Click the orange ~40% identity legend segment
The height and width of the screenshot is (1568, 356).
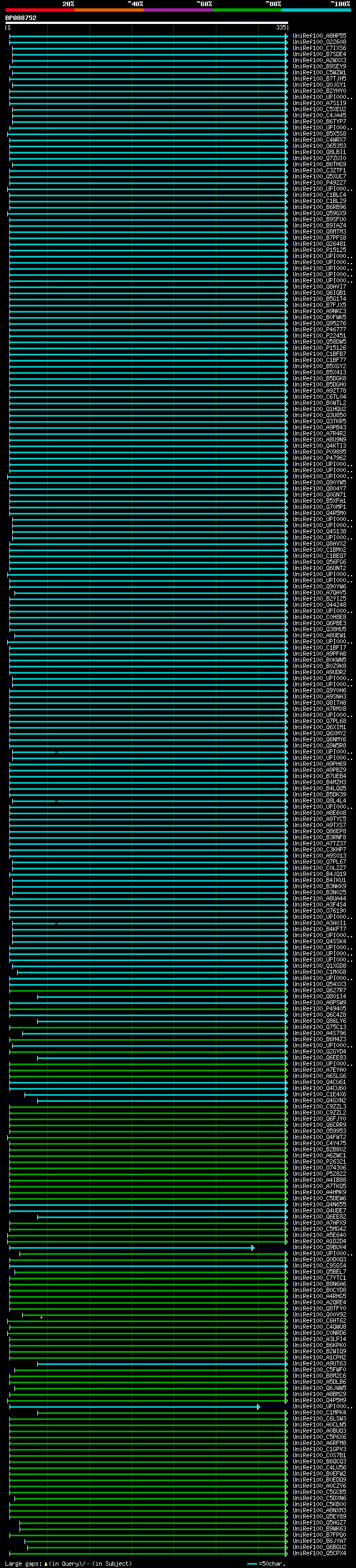(109, 10)
